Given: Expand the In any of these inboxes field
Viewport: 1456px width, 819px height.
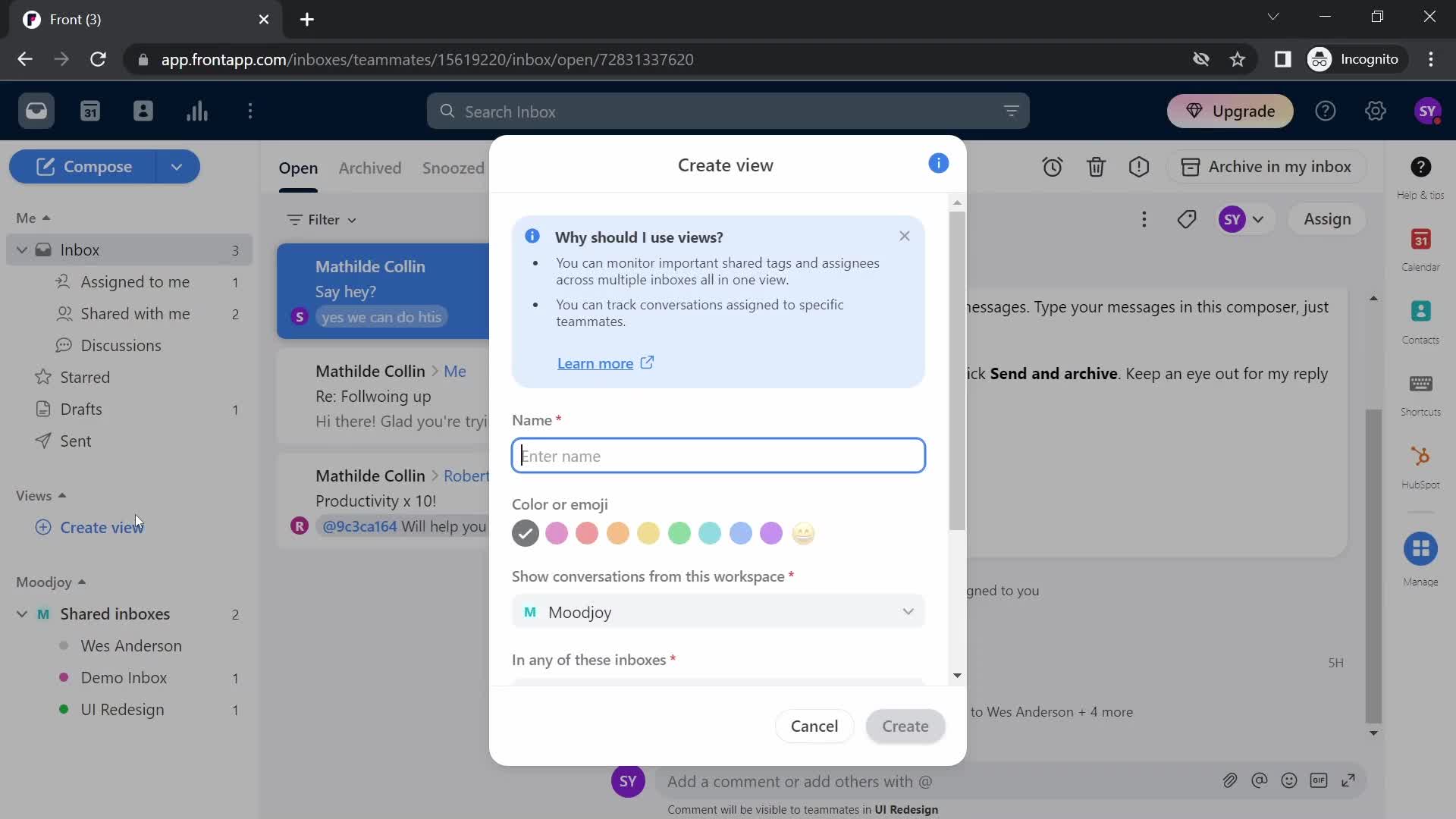Looking at the screenshot, I should coord(958,675).
